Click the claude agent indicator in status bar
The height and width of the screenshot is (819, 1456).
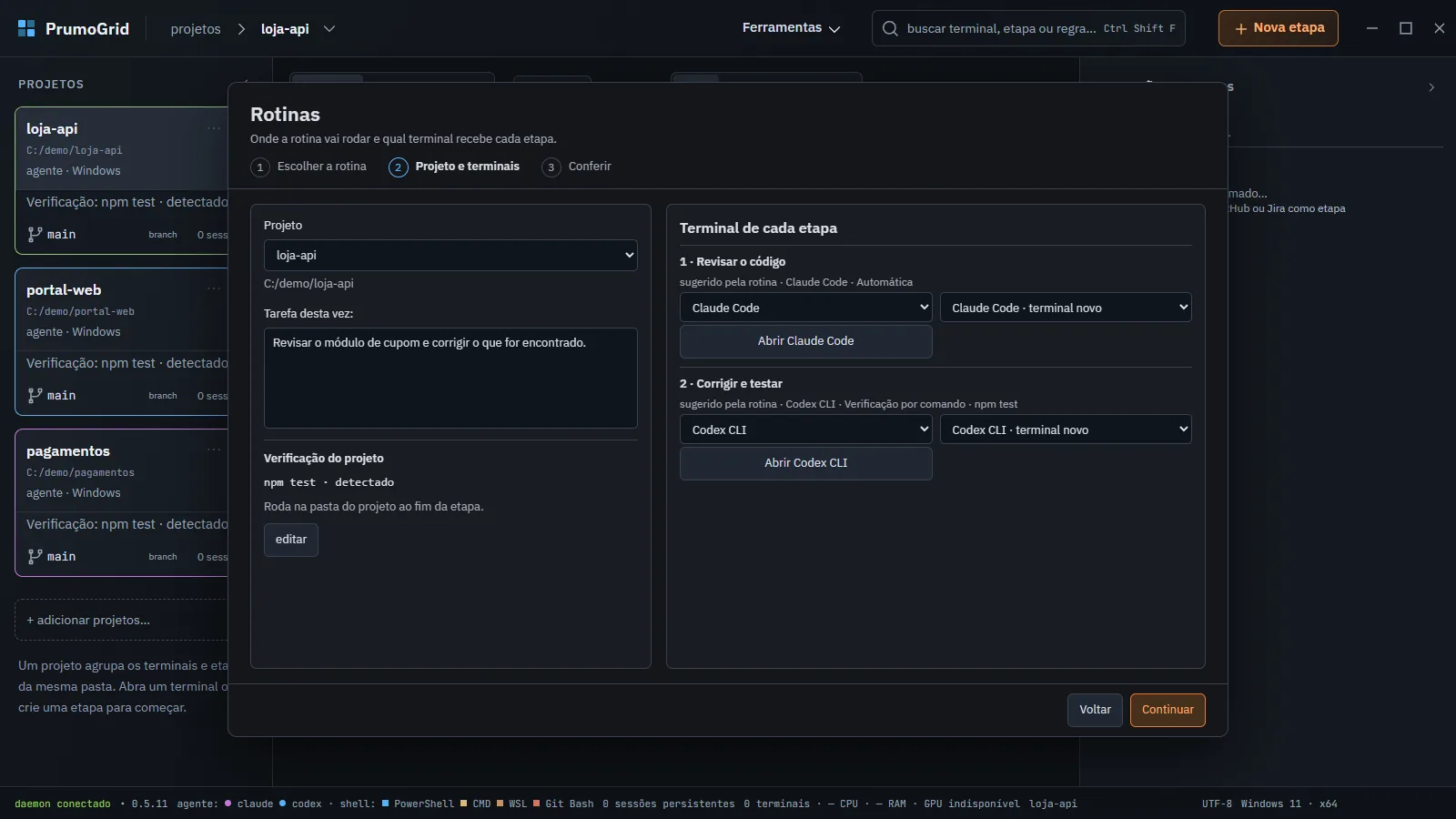pyautogui.click(x=249, y=804)
